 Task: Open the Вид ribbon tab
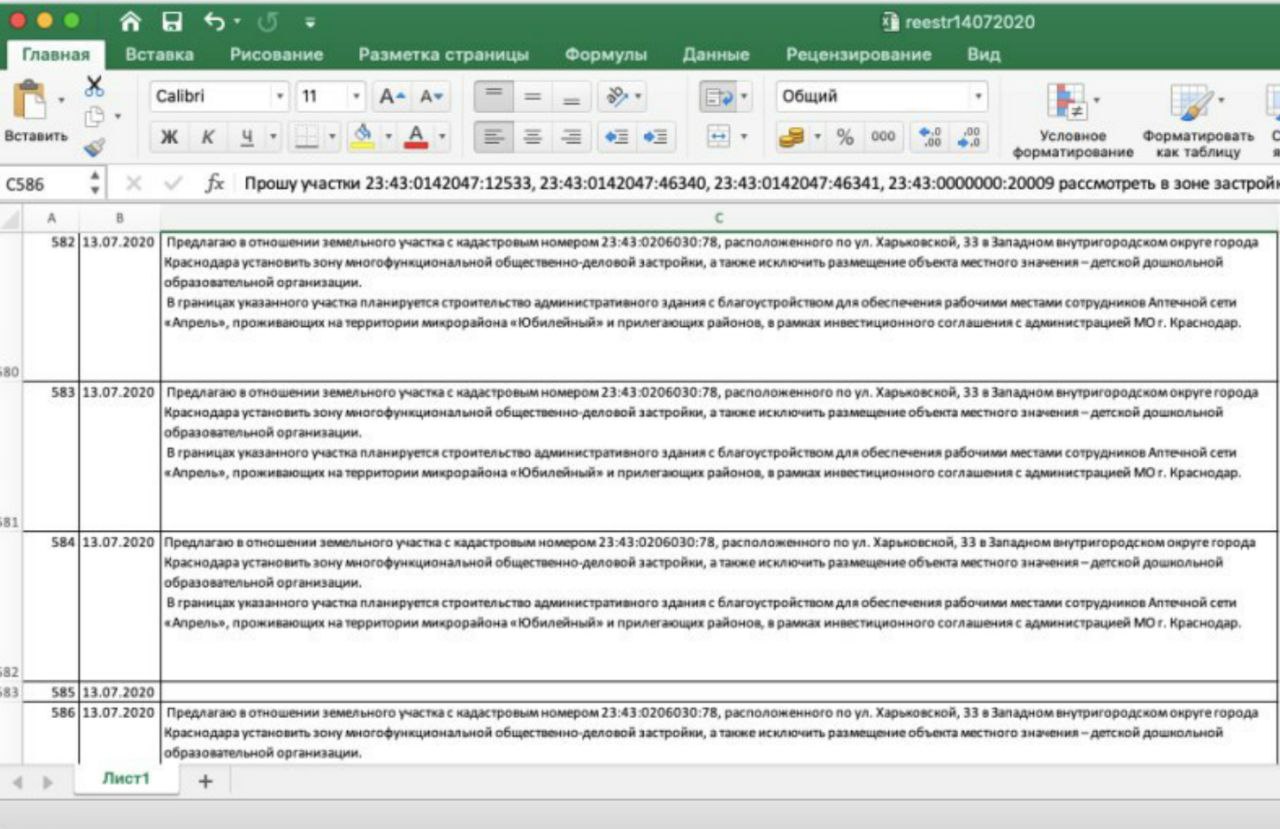click(984, 55)
